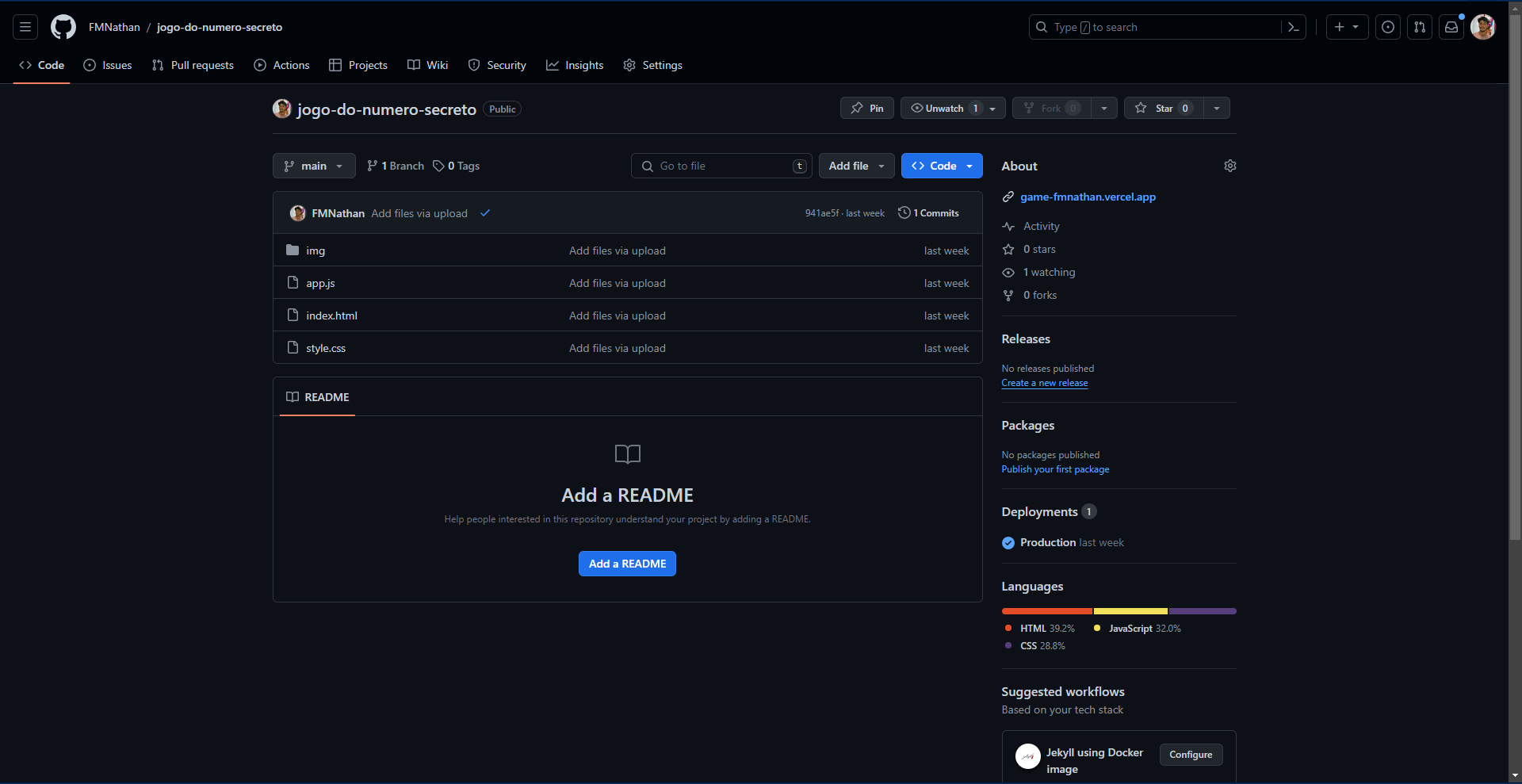Click the HTML segment of languages bar

(x=1047, y=611)
